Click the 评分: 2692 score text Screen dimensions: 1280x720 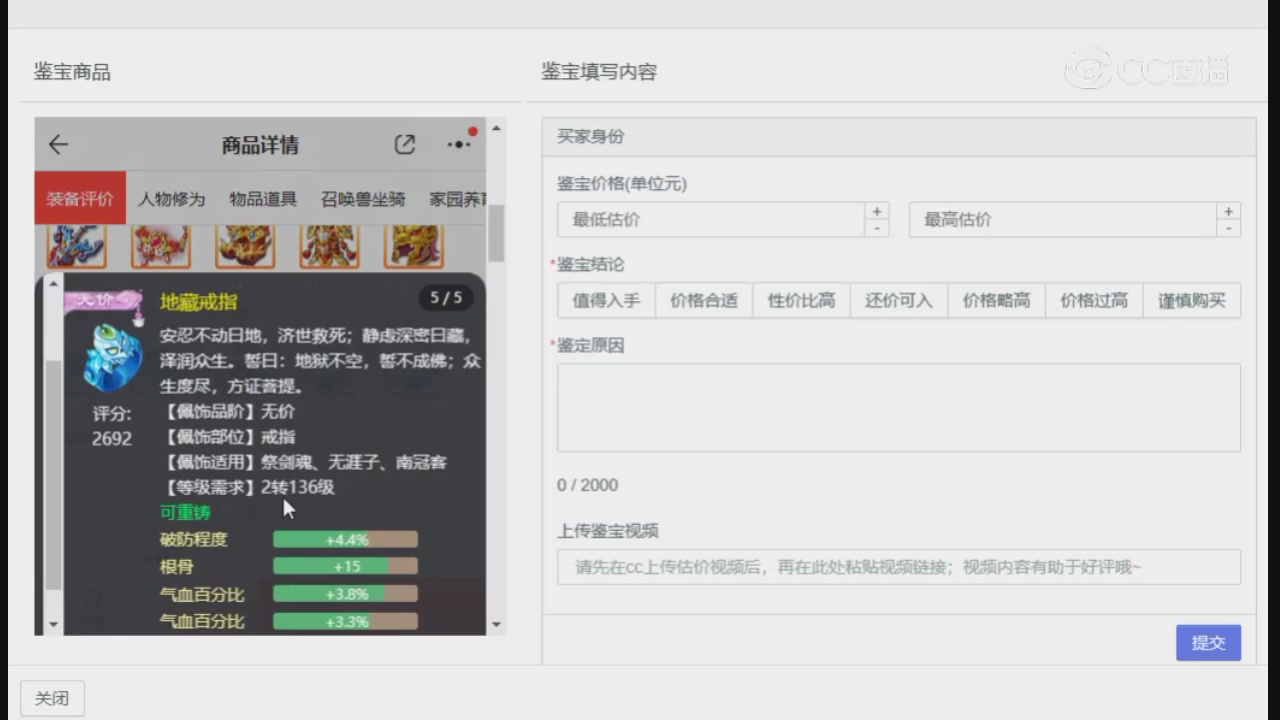112,426
